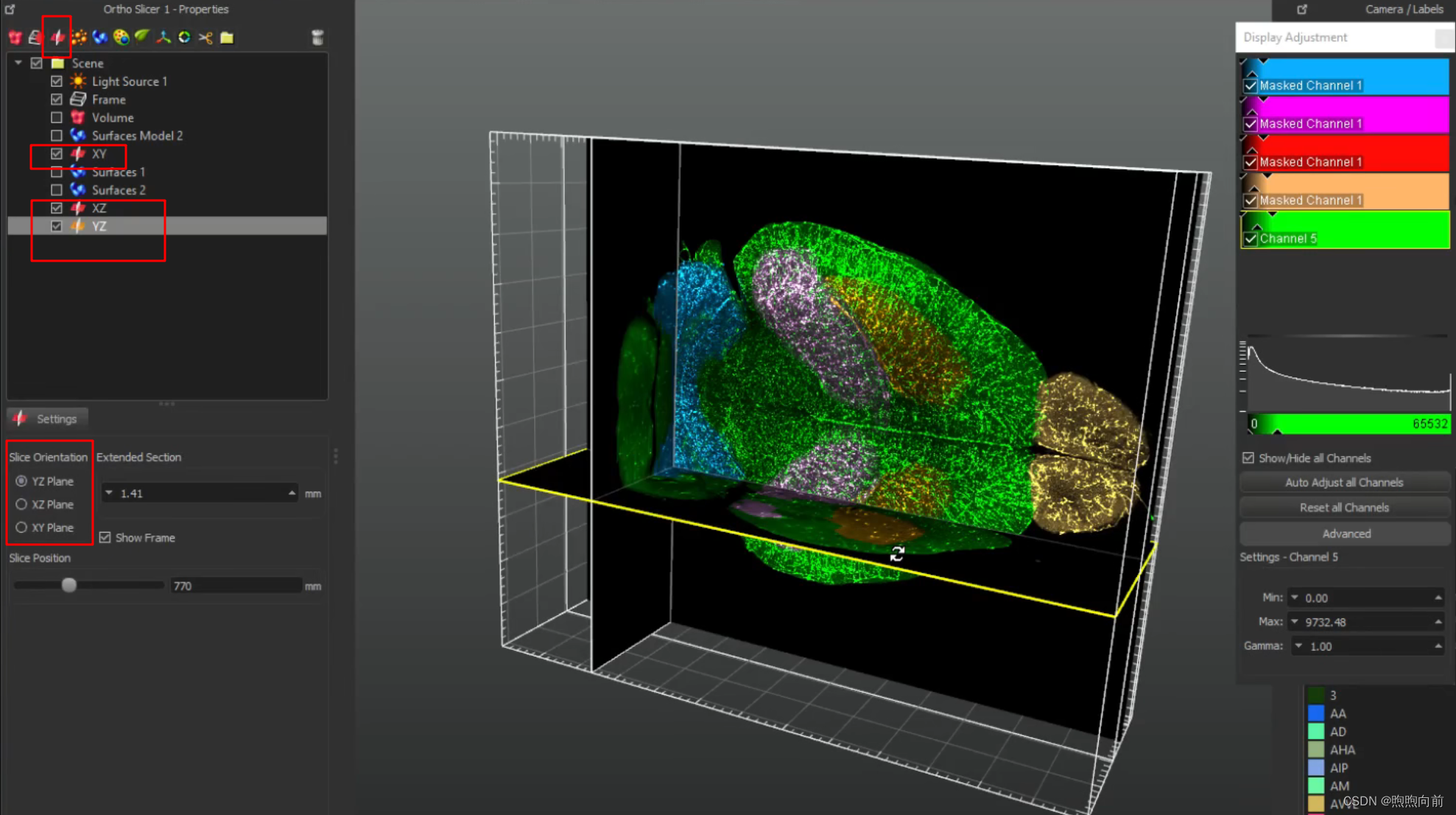Viewport: 1456px width, 815px height.
Task: Toggle Show/Hide all Channels checkbox
Action: point(1248,458)
